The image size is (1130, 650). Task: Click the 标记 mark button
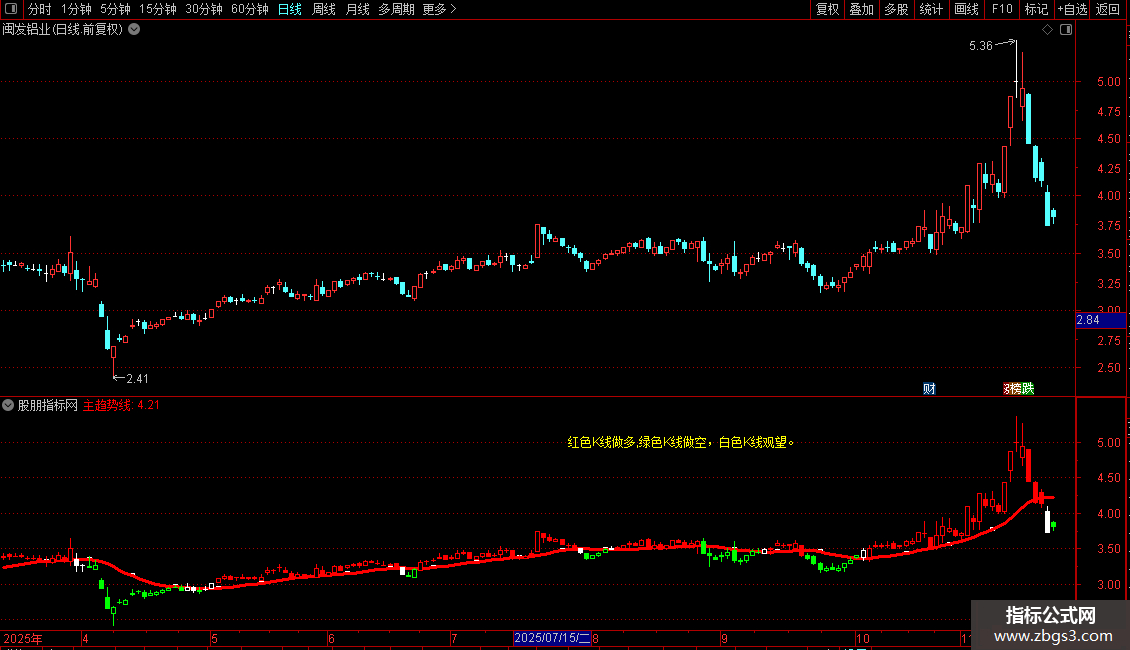pyautogui.click(x=1036, y=9)
